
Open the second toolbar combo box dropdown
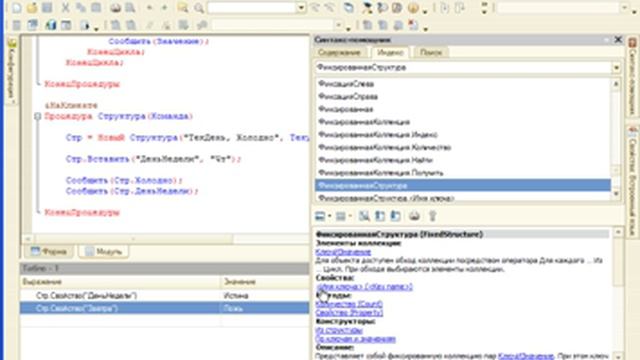338,25
